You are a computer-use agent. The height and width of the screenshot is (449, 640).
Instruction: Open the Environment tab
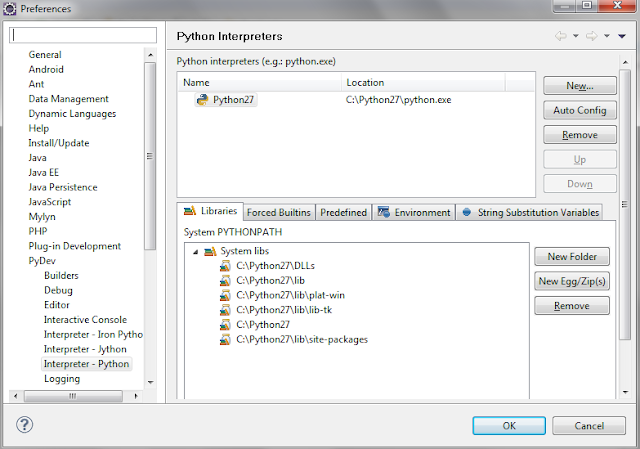(x=414, y=213)
